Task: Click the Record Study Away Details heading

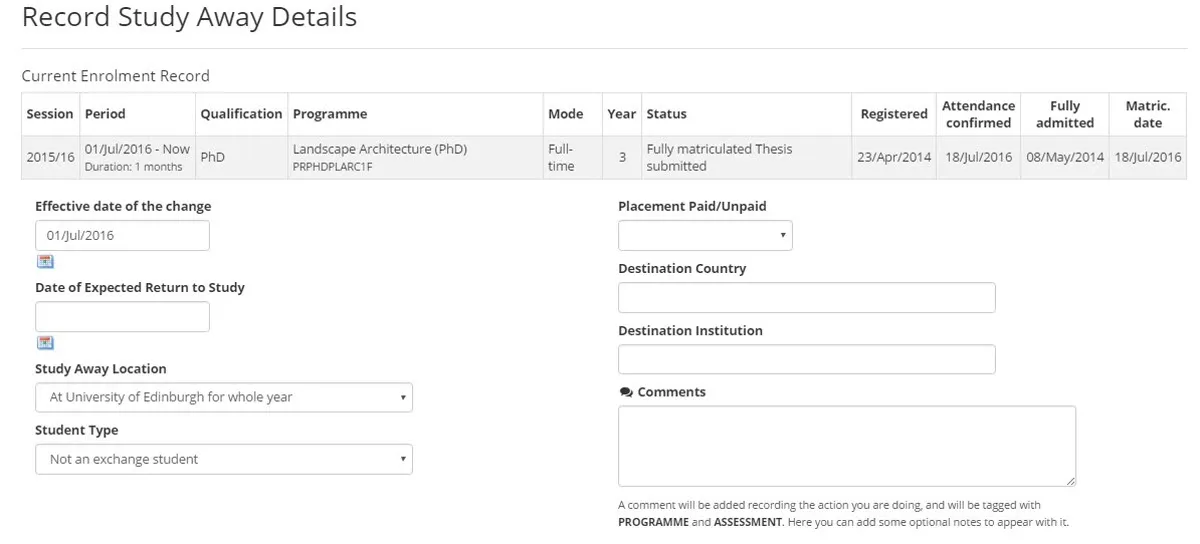Action: click(x=189, y=17)
